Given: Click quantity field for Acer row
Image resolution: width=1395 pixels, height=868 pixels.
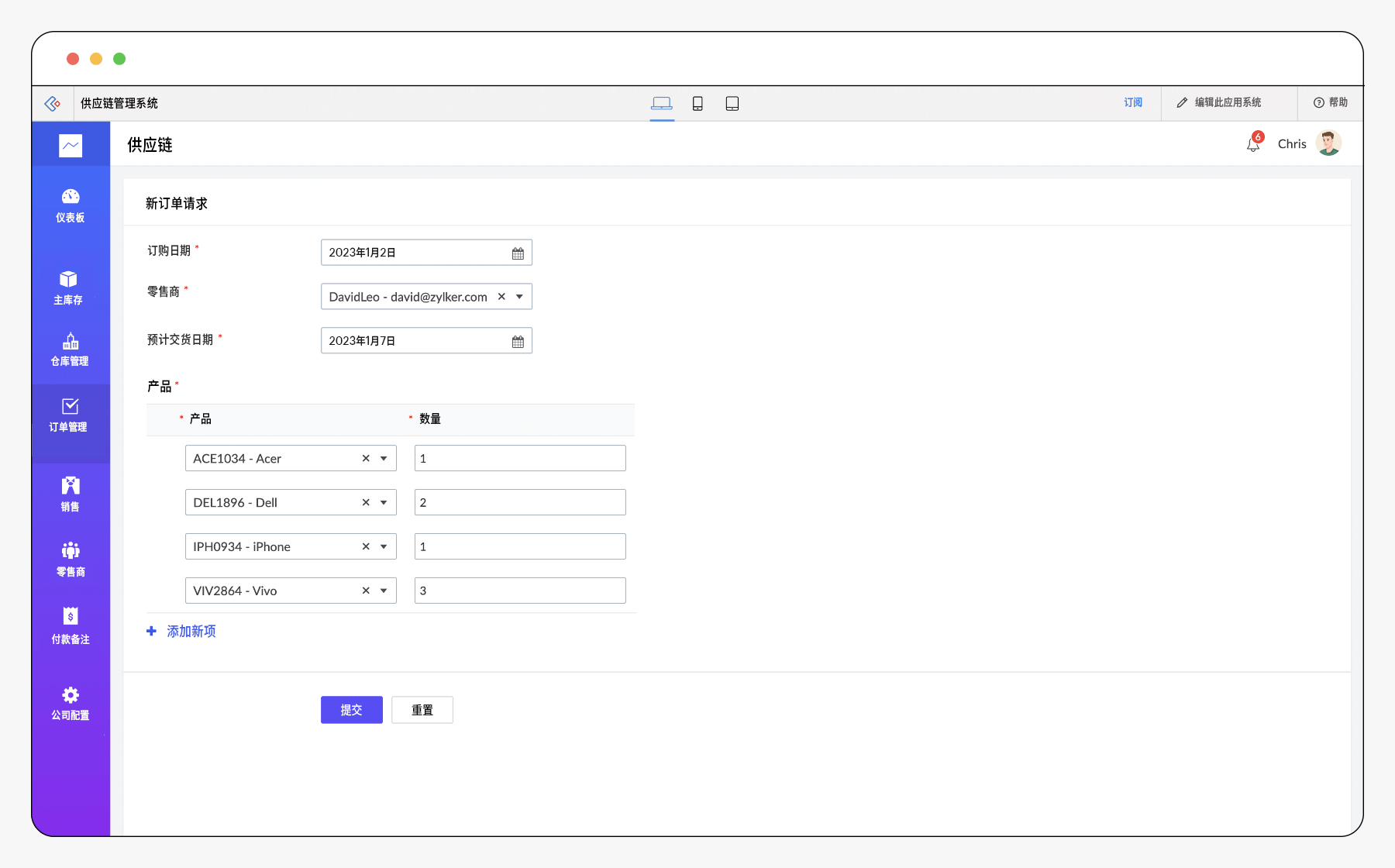Looking at the screenshot, I should [520, 458].
